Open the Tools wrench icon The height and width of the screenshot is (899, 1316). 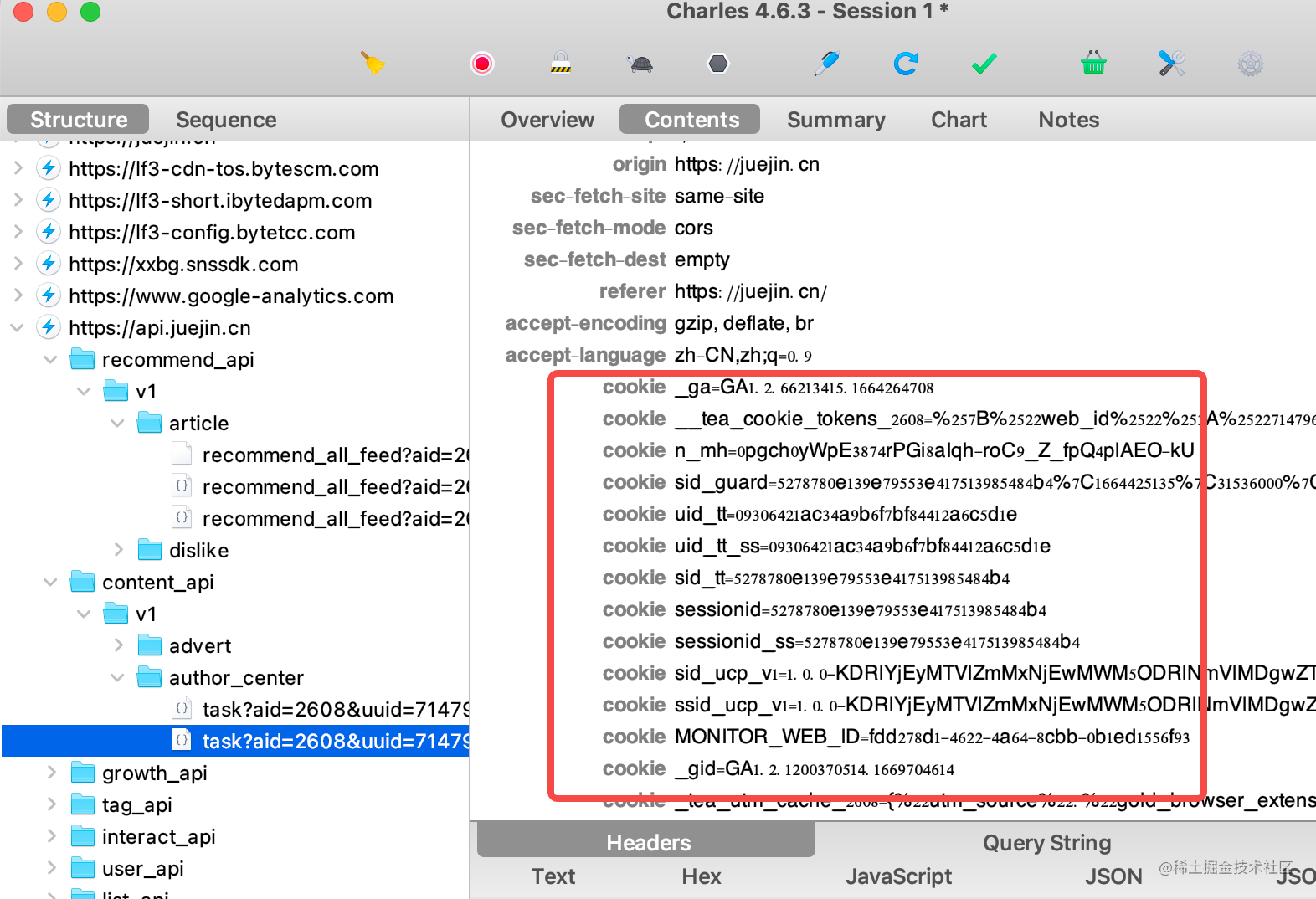coord(1172,64)
